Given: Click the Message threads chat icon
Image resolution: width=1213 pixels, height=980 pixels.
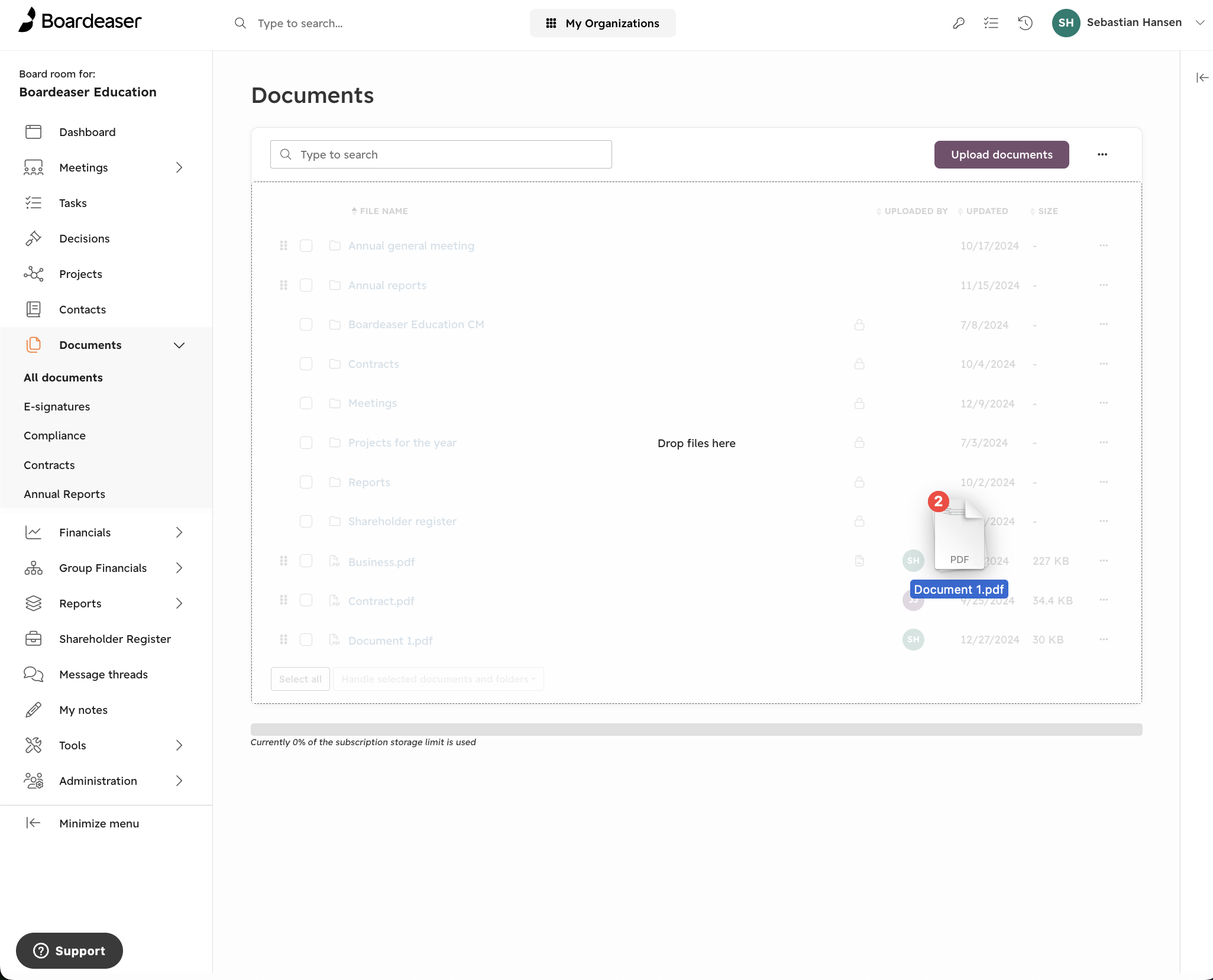Looking at the screenshot, I should (x=34, y=674).
